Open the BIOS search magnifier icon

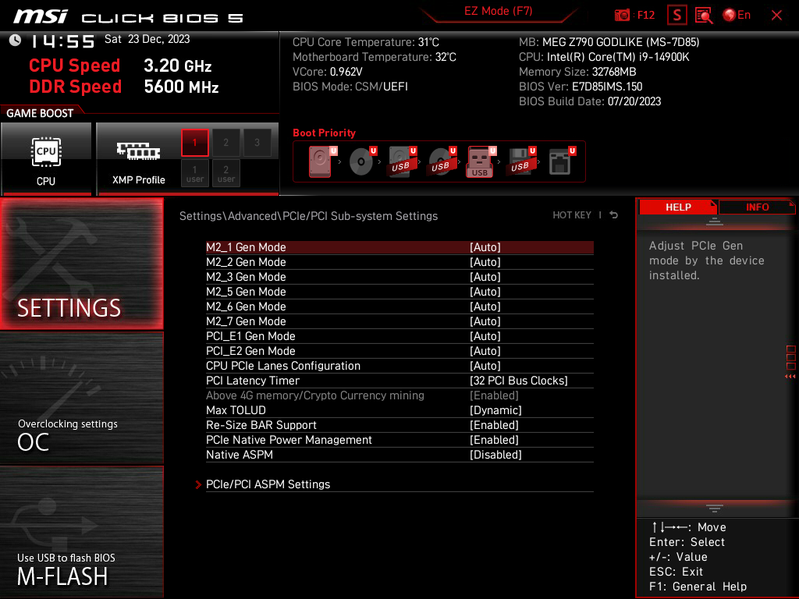pyautogui.click(x=704, y=15)
